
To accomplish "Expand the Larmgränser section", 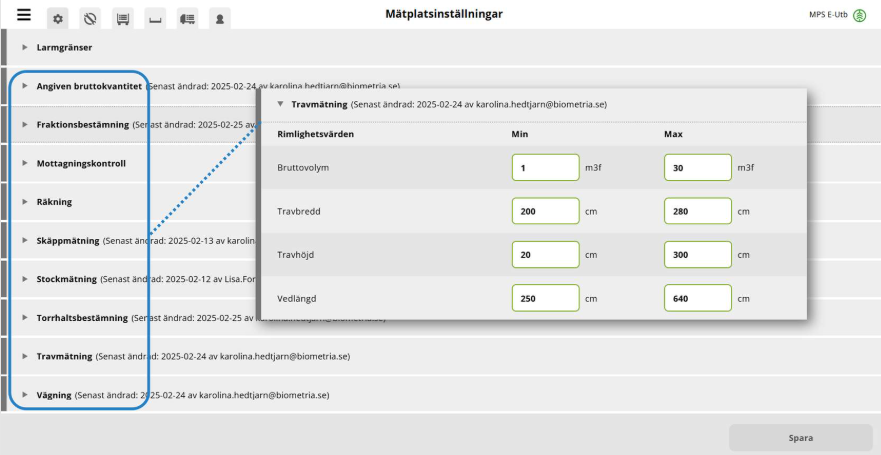I will click(65, 47).
